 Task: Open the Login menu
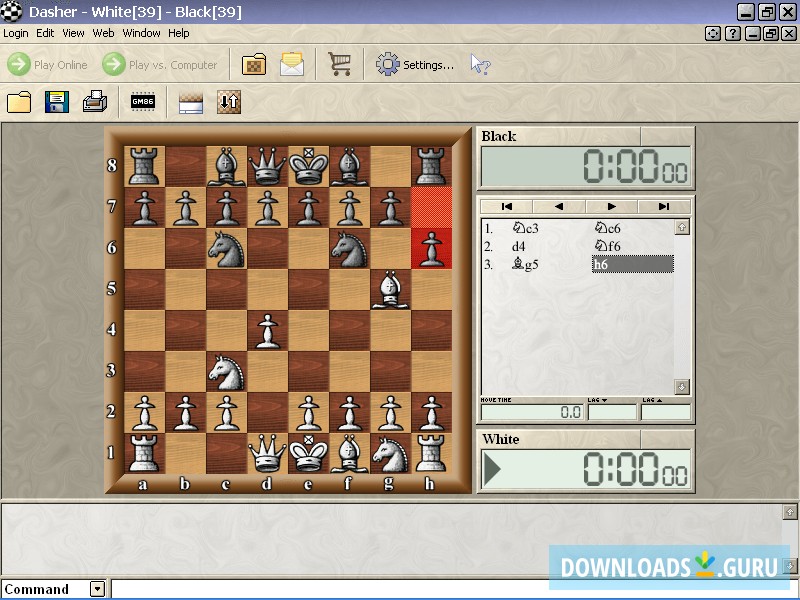(15, 33)
